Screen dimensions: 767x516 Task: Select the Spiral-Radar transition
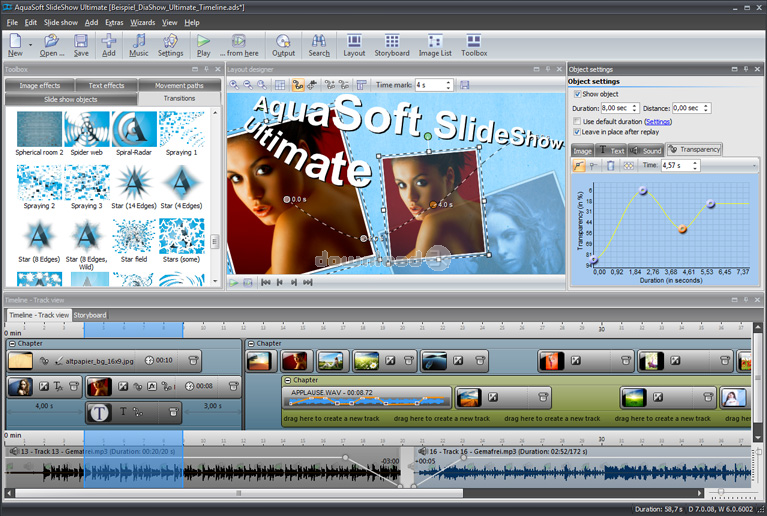point(134,134)
